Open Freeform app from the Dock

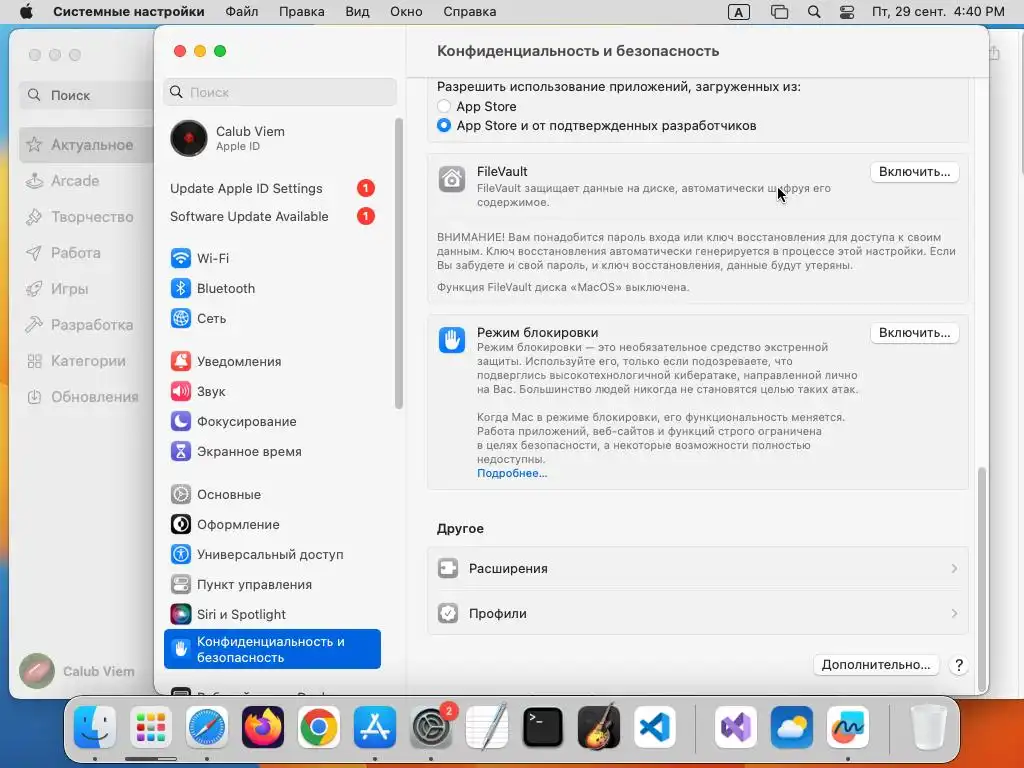[x=848, y=727]
